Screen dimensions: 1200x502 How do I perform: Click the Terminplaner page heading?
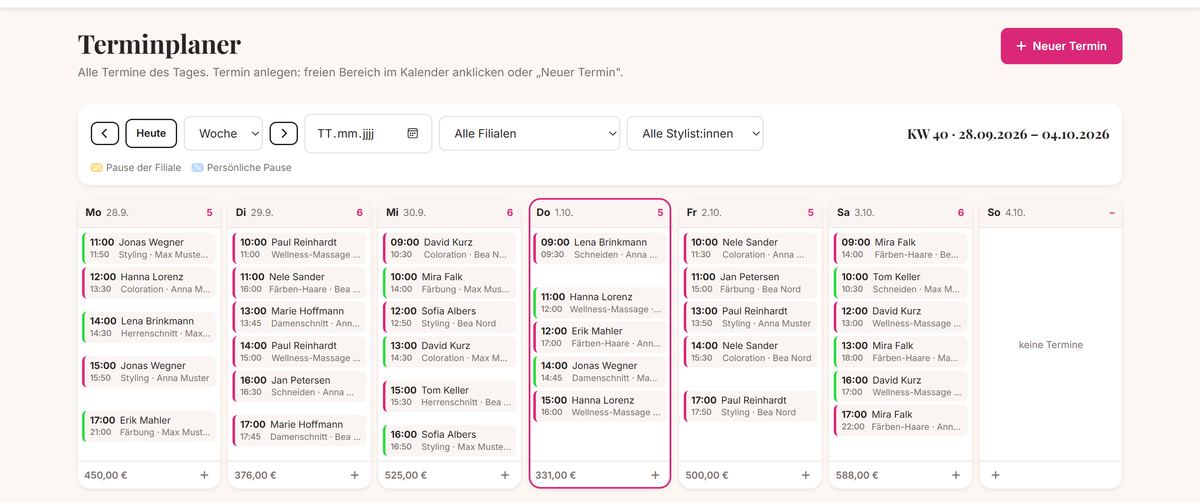[x=159, y=45]
